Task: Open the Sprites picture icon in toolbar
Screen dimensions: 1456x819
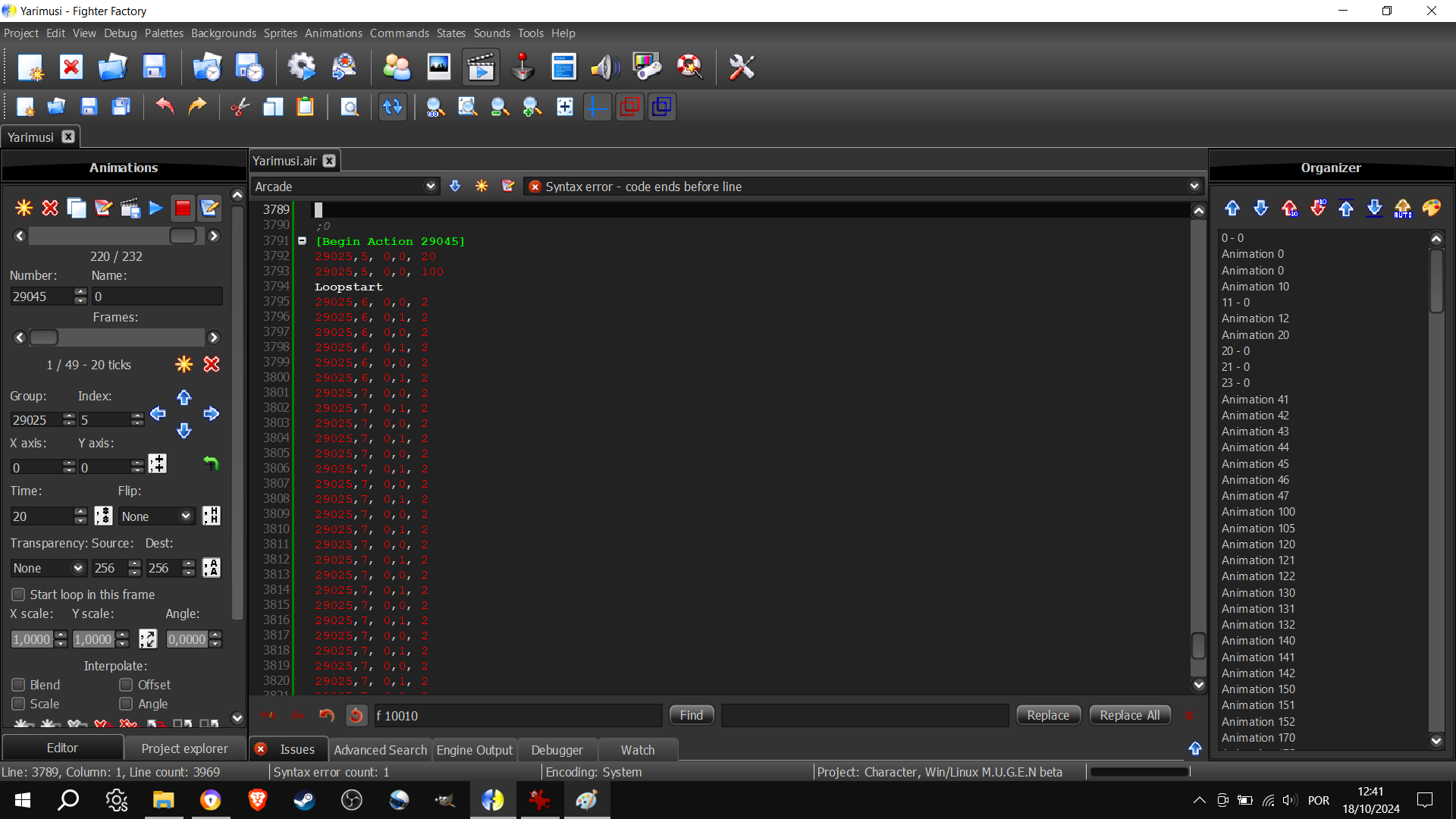Action: pos(439,67)
